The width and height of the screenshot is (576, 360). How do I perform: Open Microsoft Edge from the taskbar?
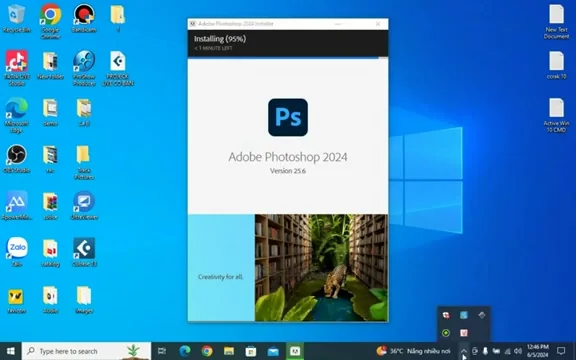coord(185,351)
